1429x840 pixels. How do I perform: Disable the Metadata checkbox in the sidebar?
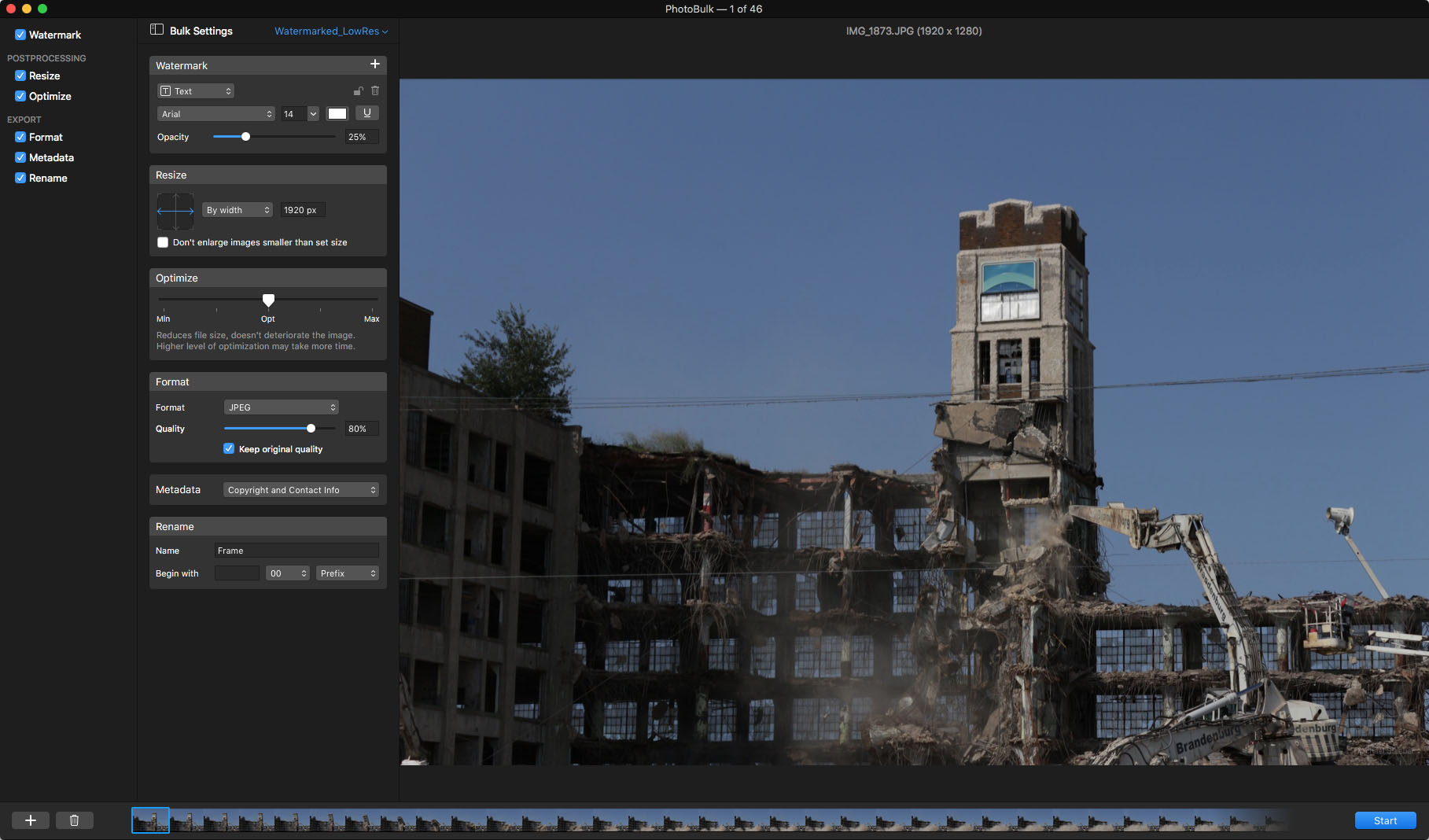(x=20, y=157)
